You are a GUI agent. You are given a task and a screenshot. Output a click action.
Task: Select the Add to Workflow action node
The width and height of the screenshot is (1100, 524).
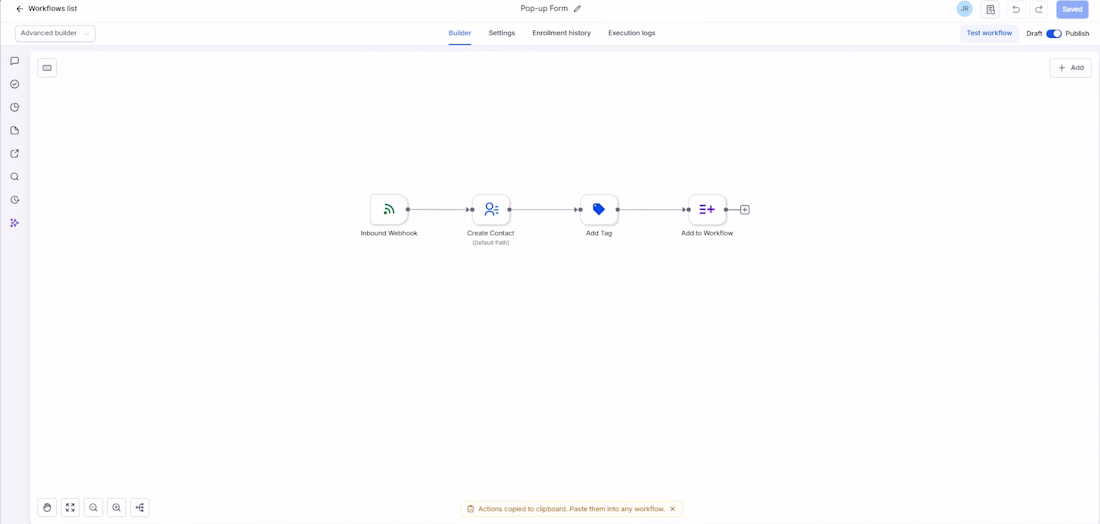(707, 209)
